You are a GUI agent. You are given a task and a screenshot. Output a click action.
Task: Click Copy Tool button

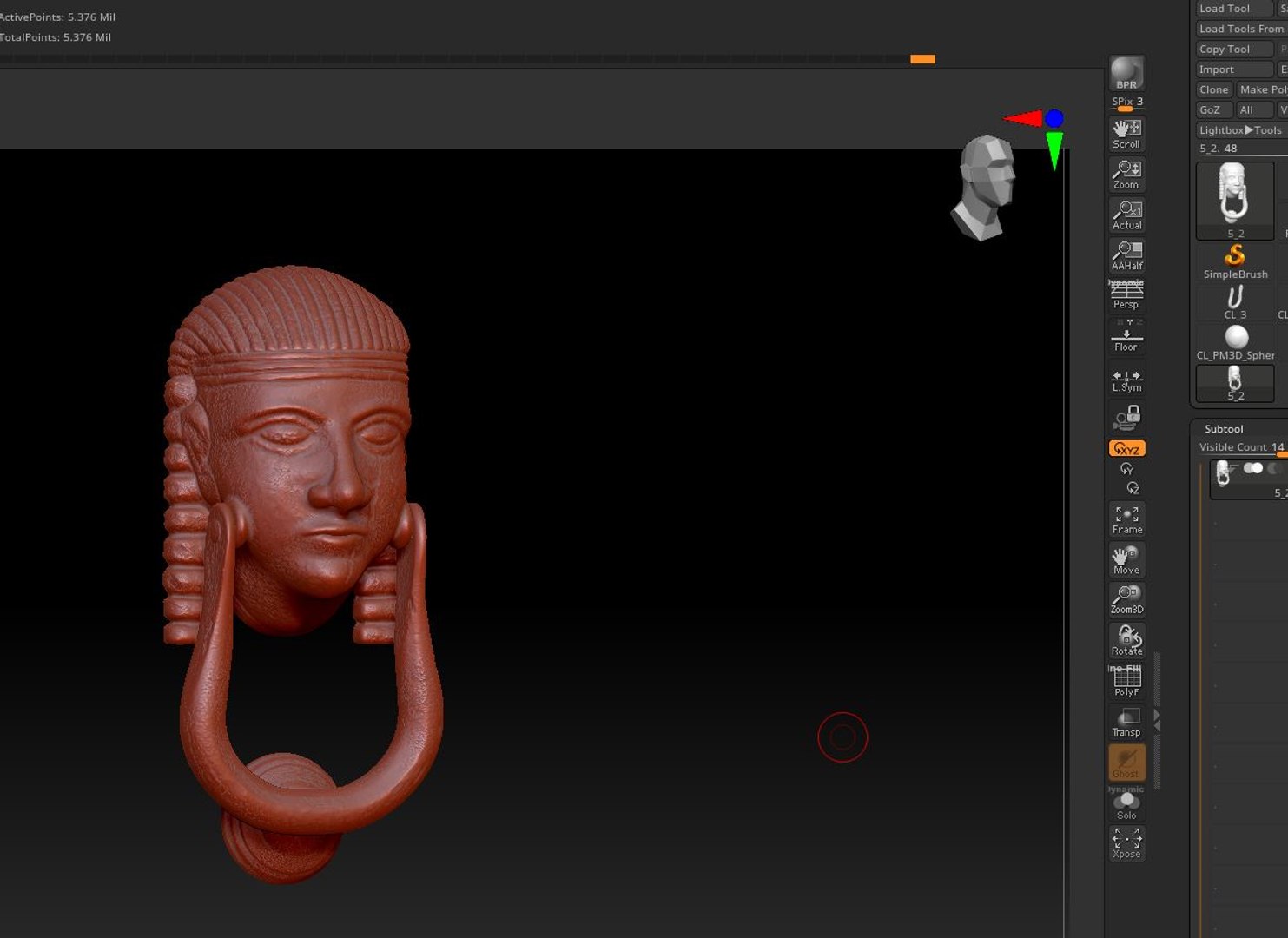[1234, 50]
